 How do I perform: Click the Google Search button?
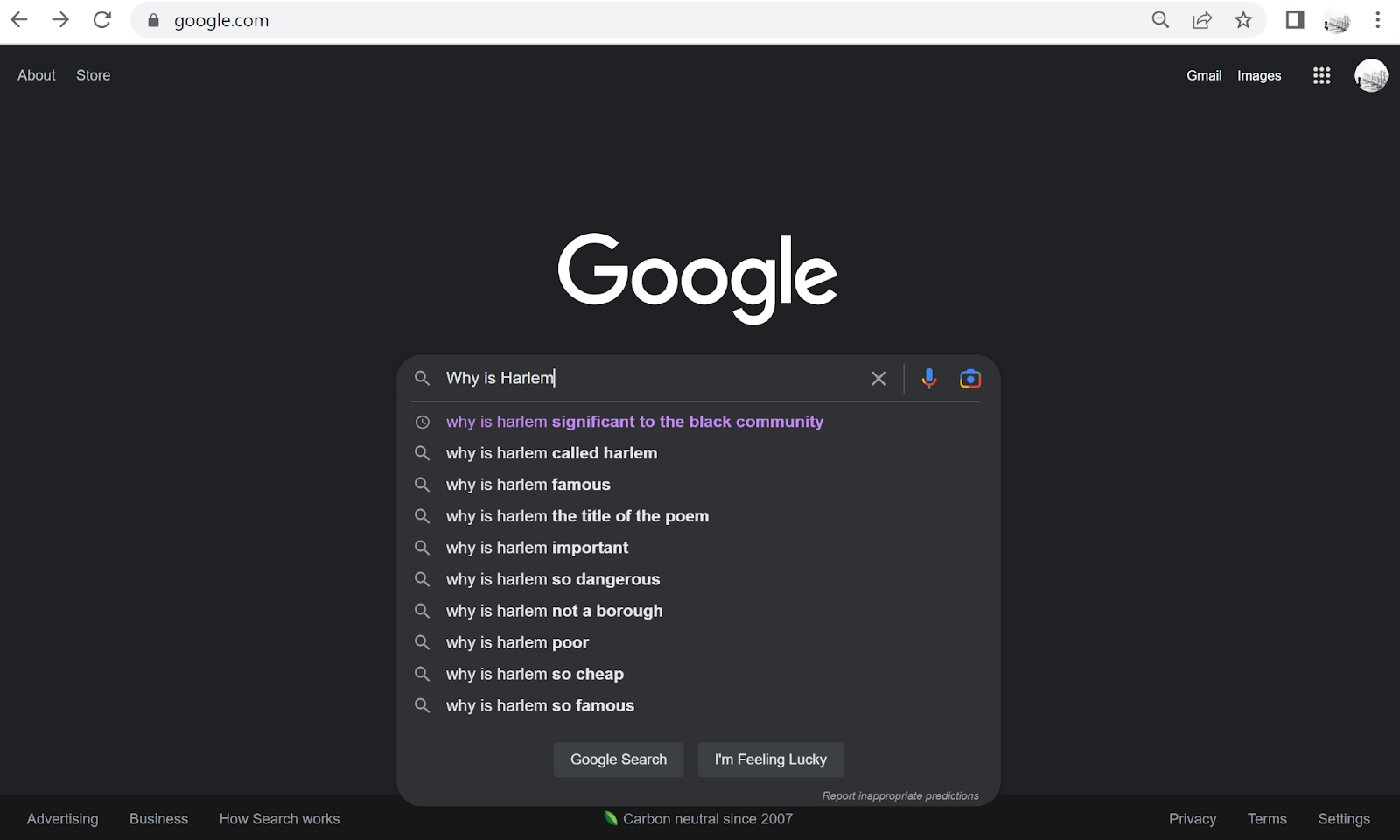pos(619,759)
